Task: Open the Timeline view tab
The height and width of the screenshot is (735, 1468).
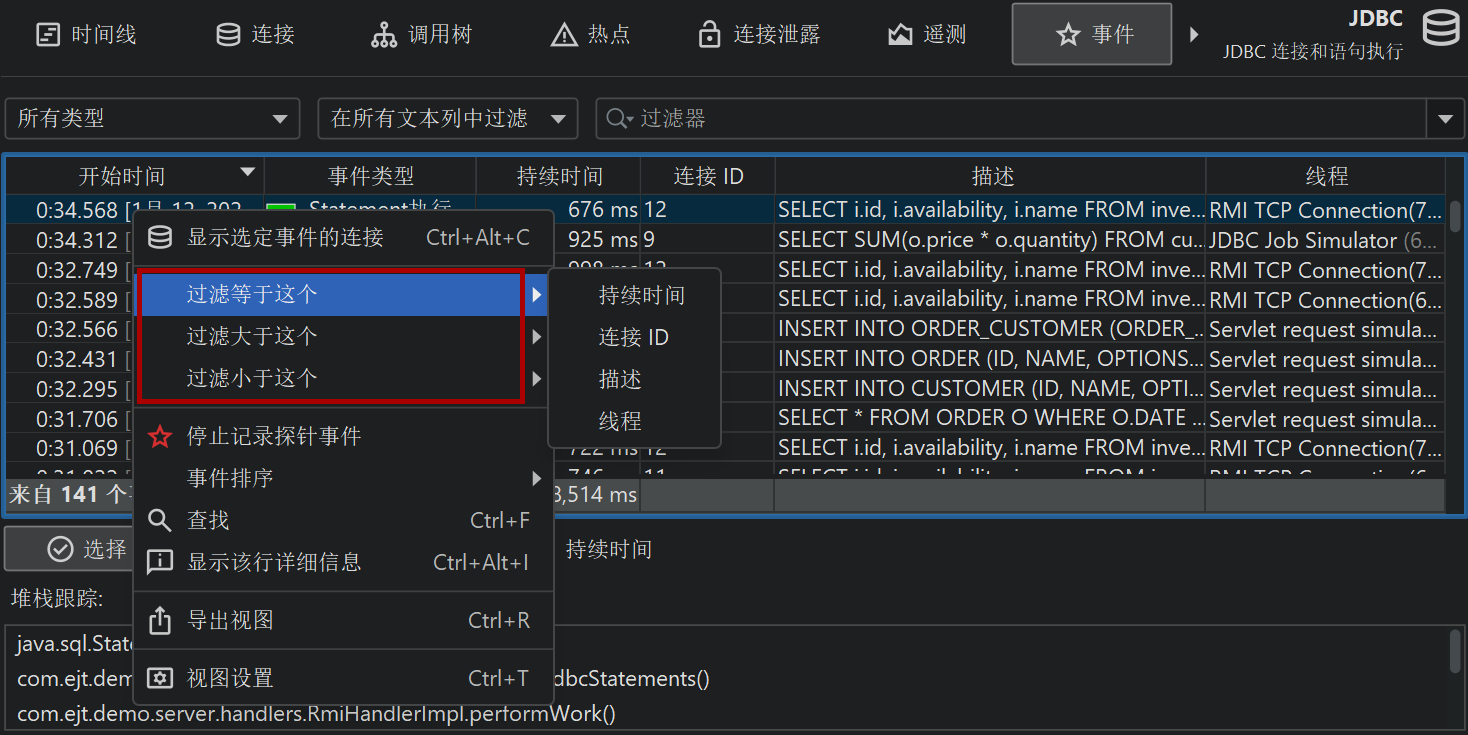Action: 86,35
